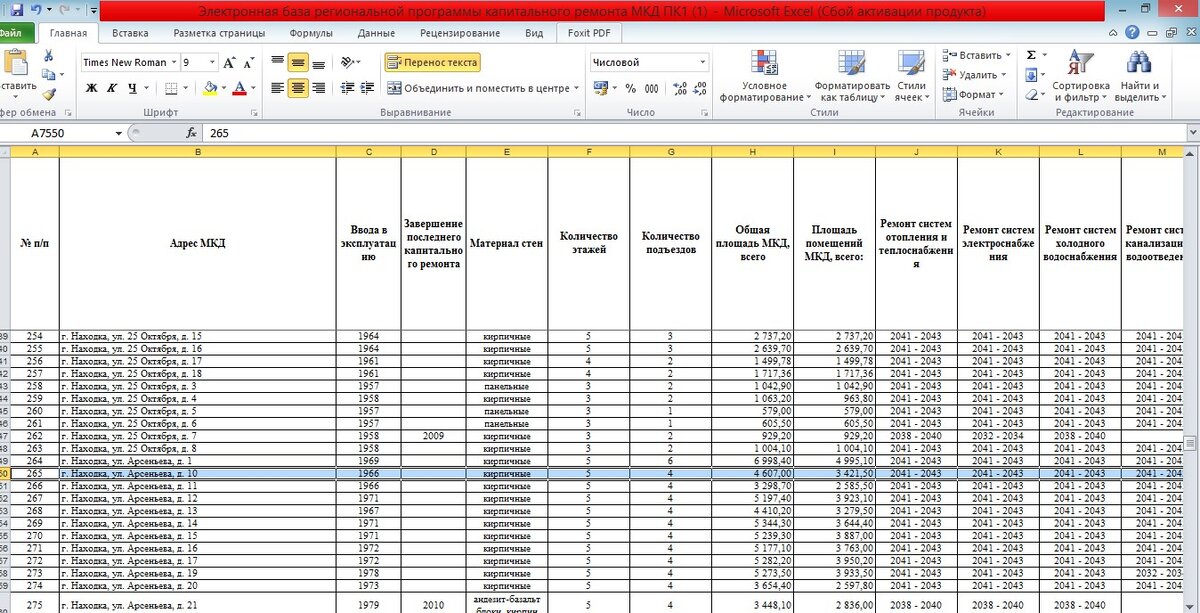
Task: Copy the selection to the clipboard
Action: pos(47,75)
